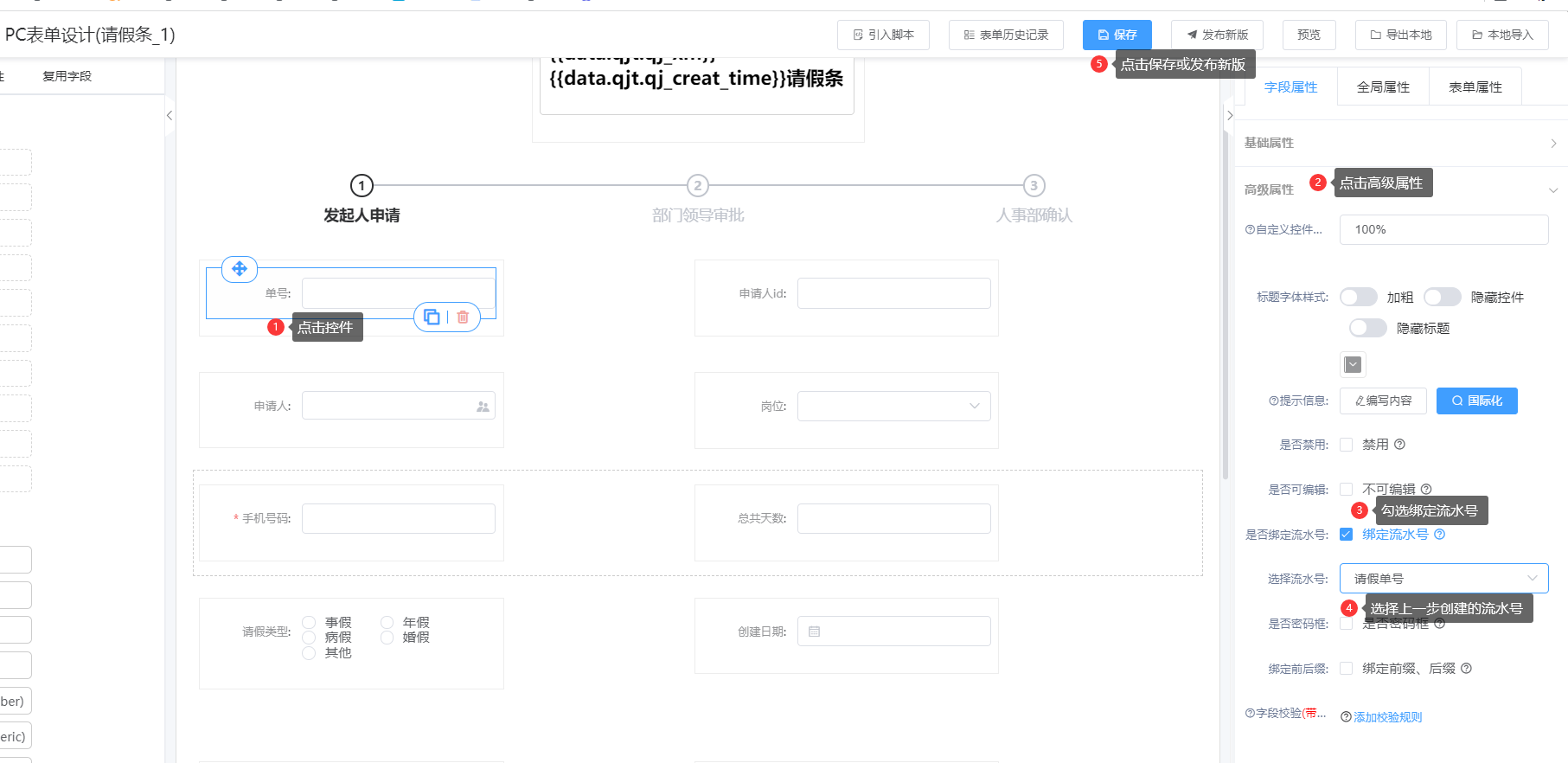The height and width of the screenshot is (763, 1568).
Task: Save the form with 保存 button
Action: click(x=1117, y=35)
